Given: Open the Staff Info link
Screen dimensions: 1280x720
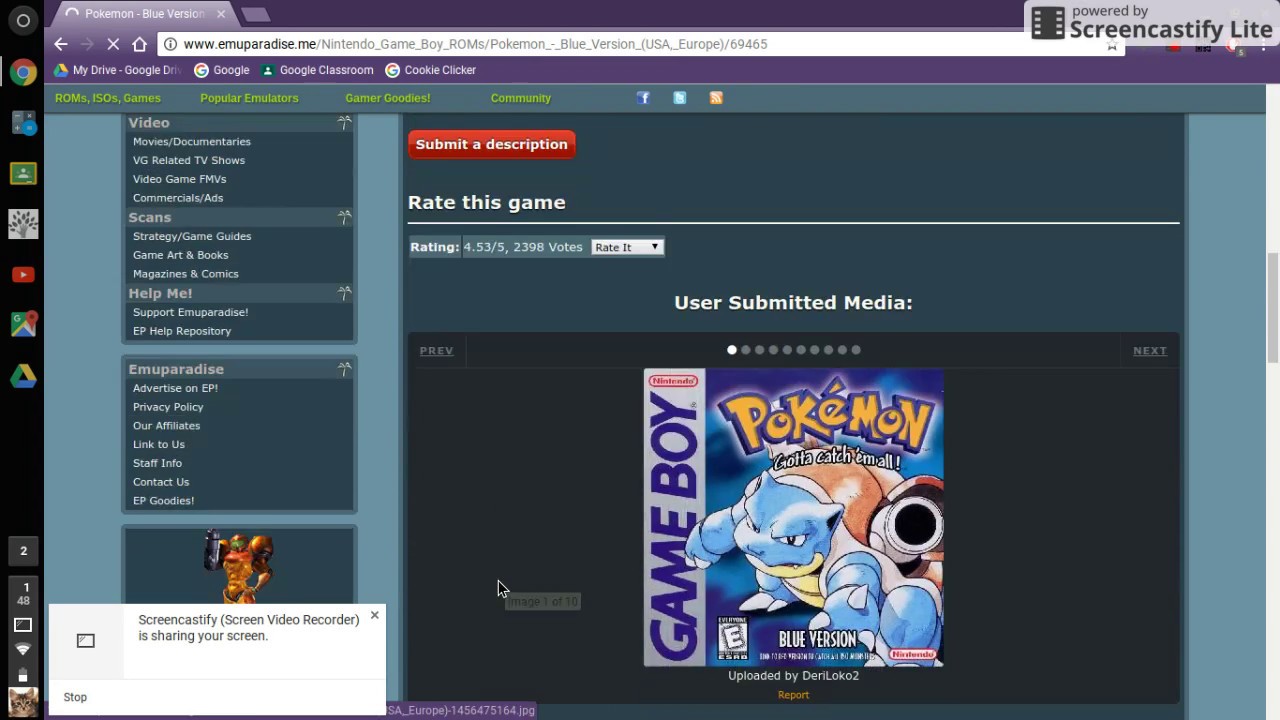Looking at the screenshot, I should point(157,463).
